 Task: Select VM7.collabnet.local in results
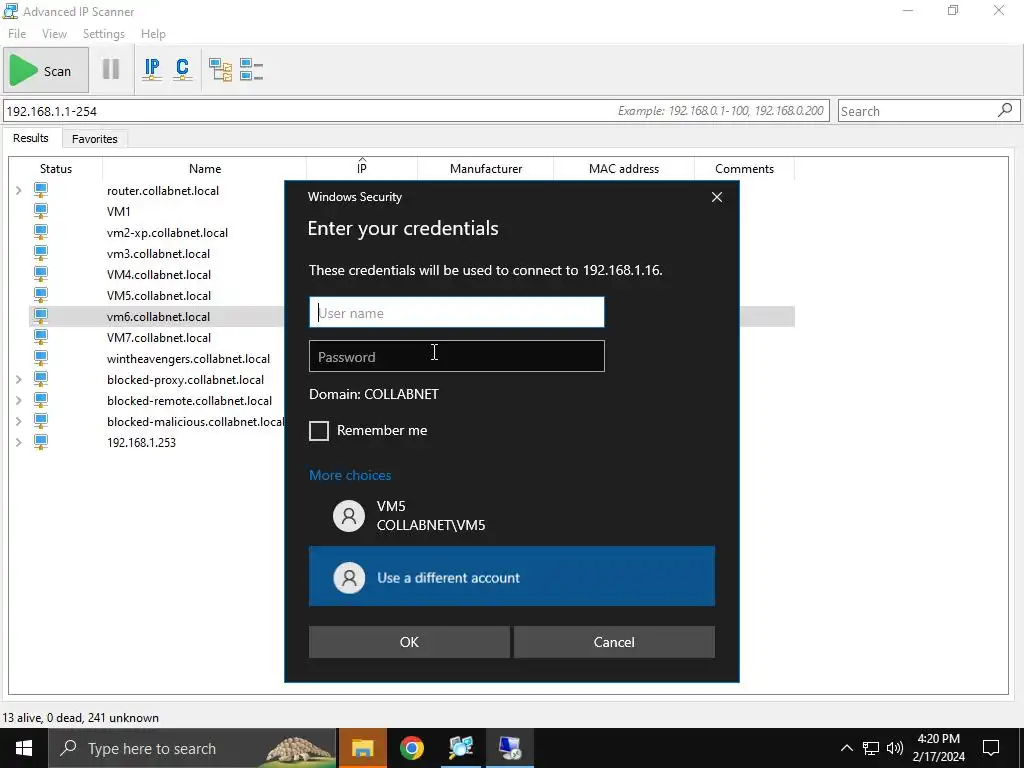159,338
